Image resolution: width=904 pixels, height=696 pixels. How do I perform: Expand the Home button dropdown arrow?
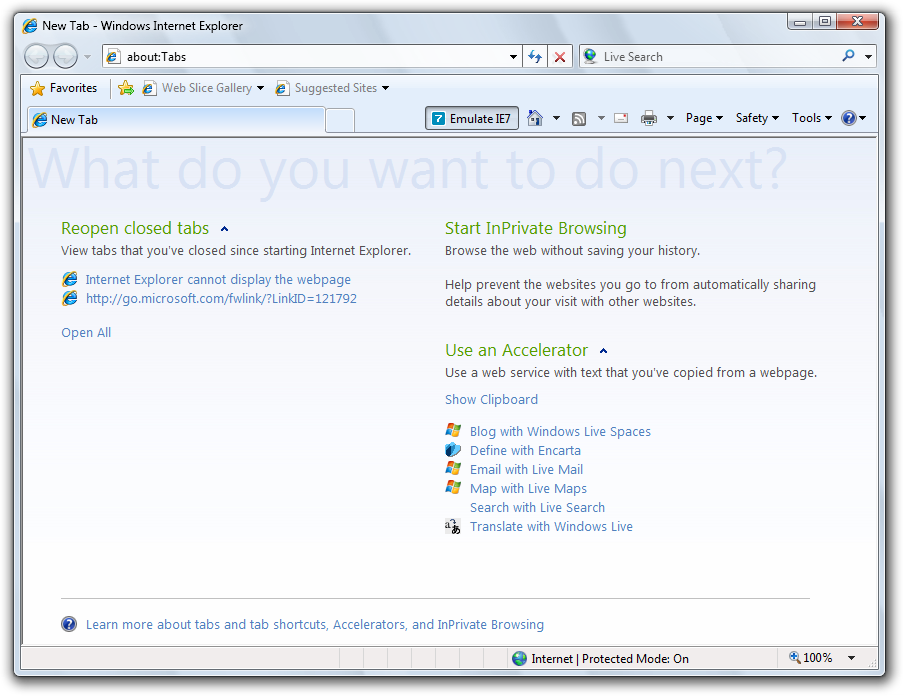[x=556, y=118]
